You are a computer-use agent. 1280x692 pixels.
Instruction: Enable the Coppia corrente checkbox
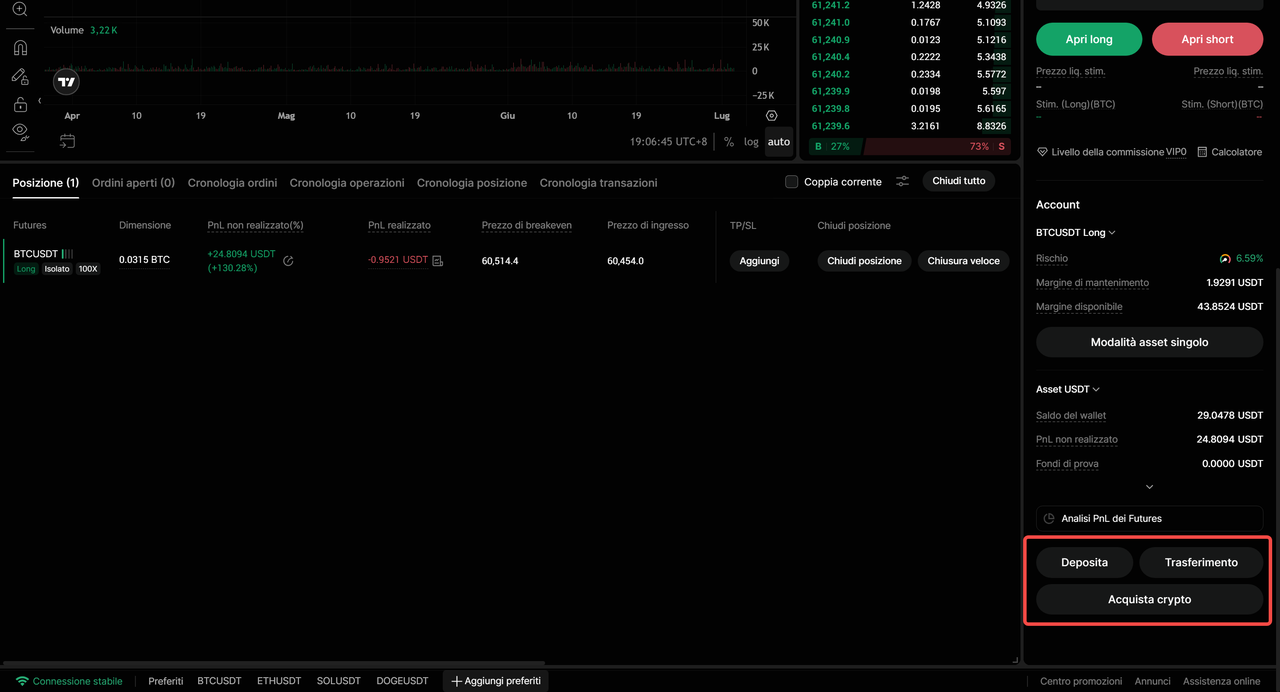[792, 182]
